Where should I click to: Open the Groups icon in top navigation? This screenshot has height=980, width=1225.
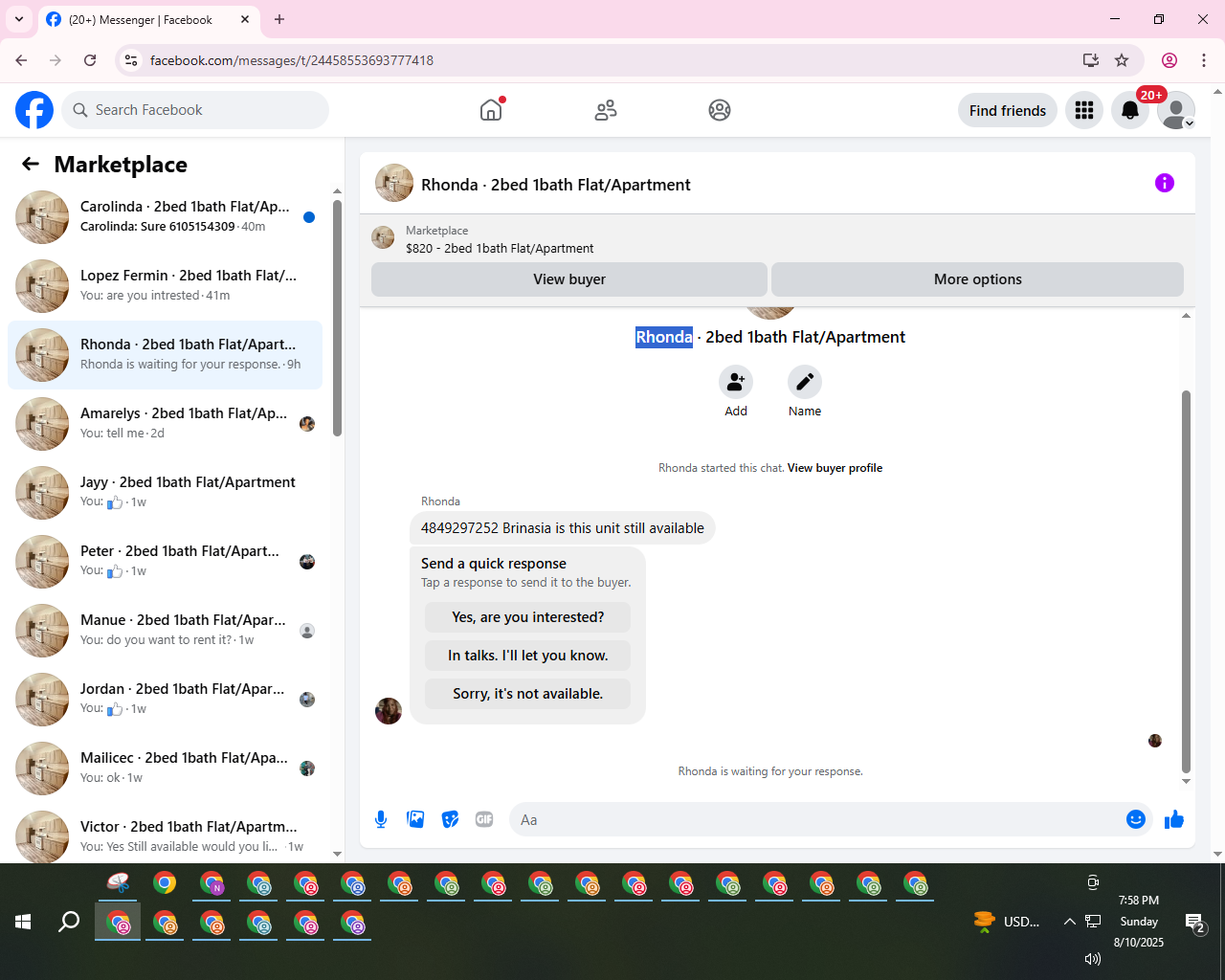point(720,110)
